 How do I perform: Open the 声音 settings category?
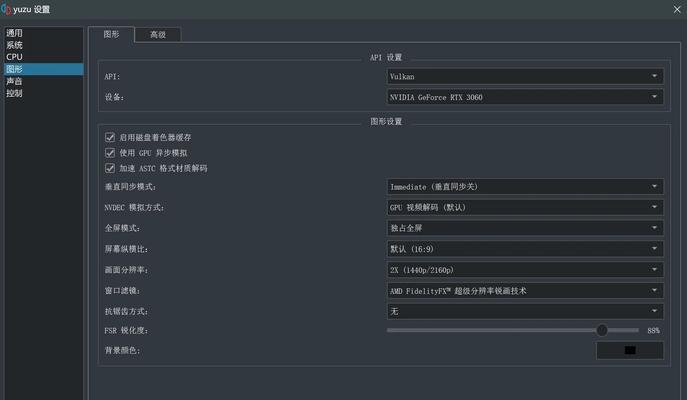coord(43,81)
